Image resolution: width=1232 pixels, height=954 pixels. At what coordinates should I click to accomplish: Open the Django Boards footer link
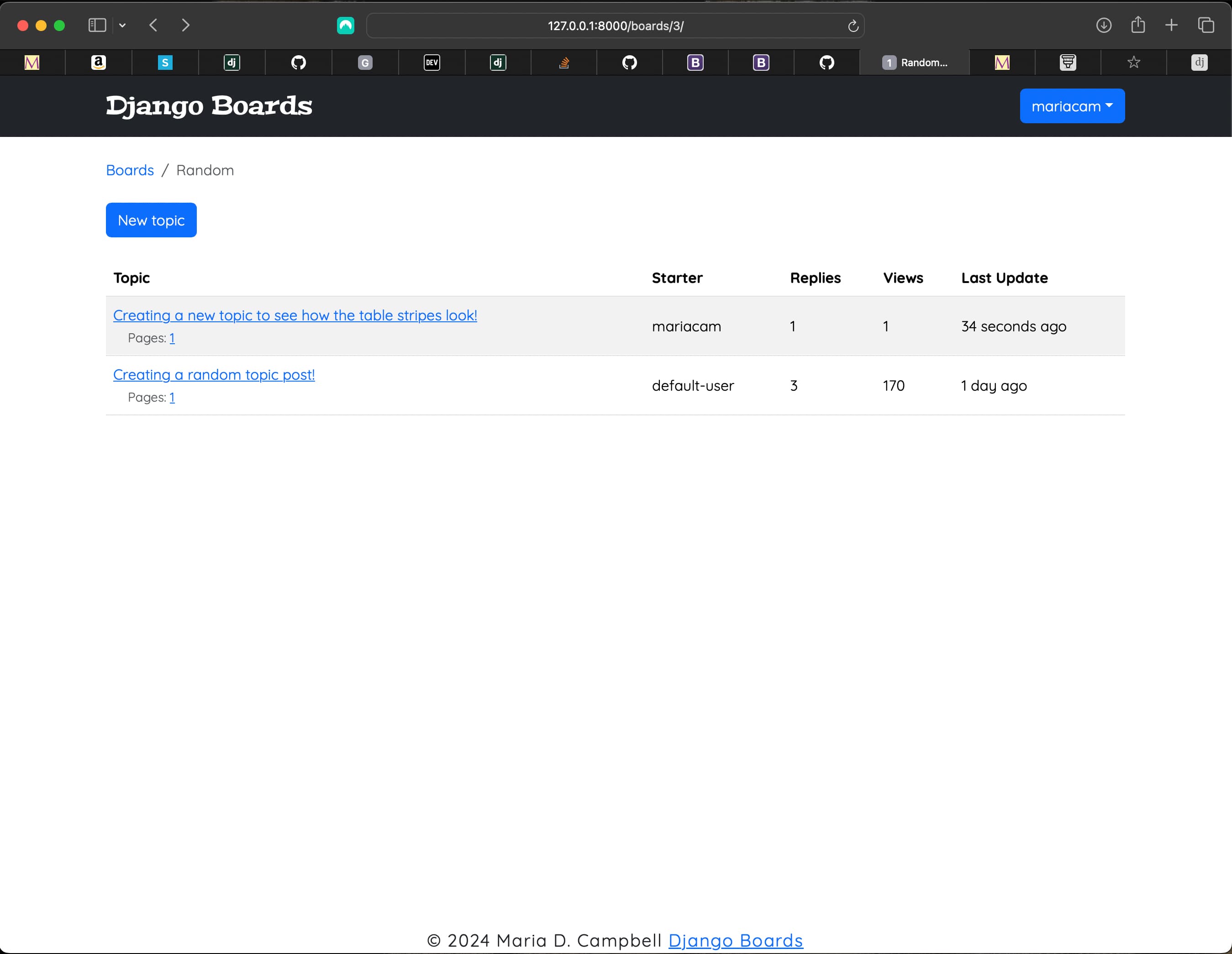736,940
